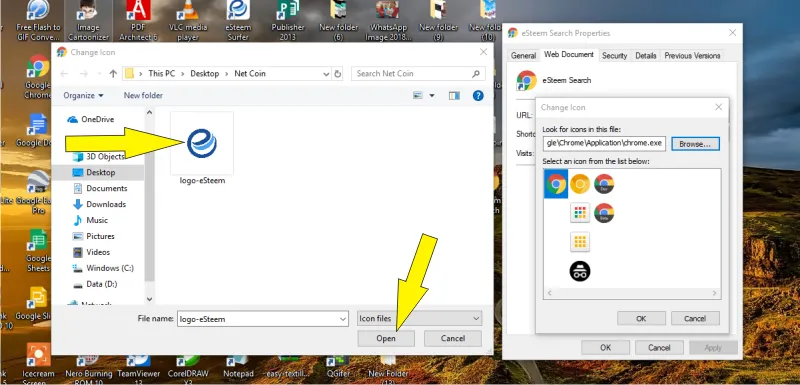800x385 pixels.
Task: Open the PDF Architect 6 desktop shortcut
Action: click(138, 21)
